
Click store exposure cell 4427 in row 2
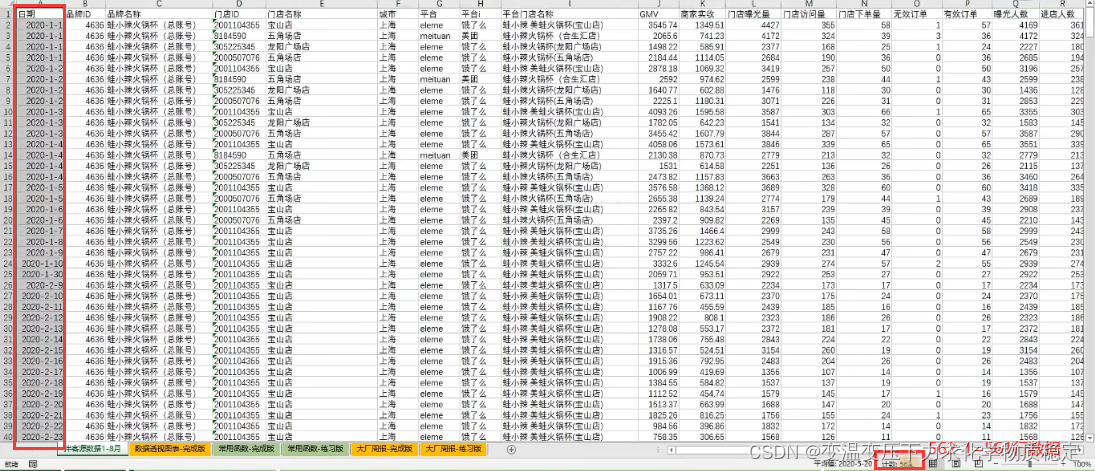tap(754, 24)
